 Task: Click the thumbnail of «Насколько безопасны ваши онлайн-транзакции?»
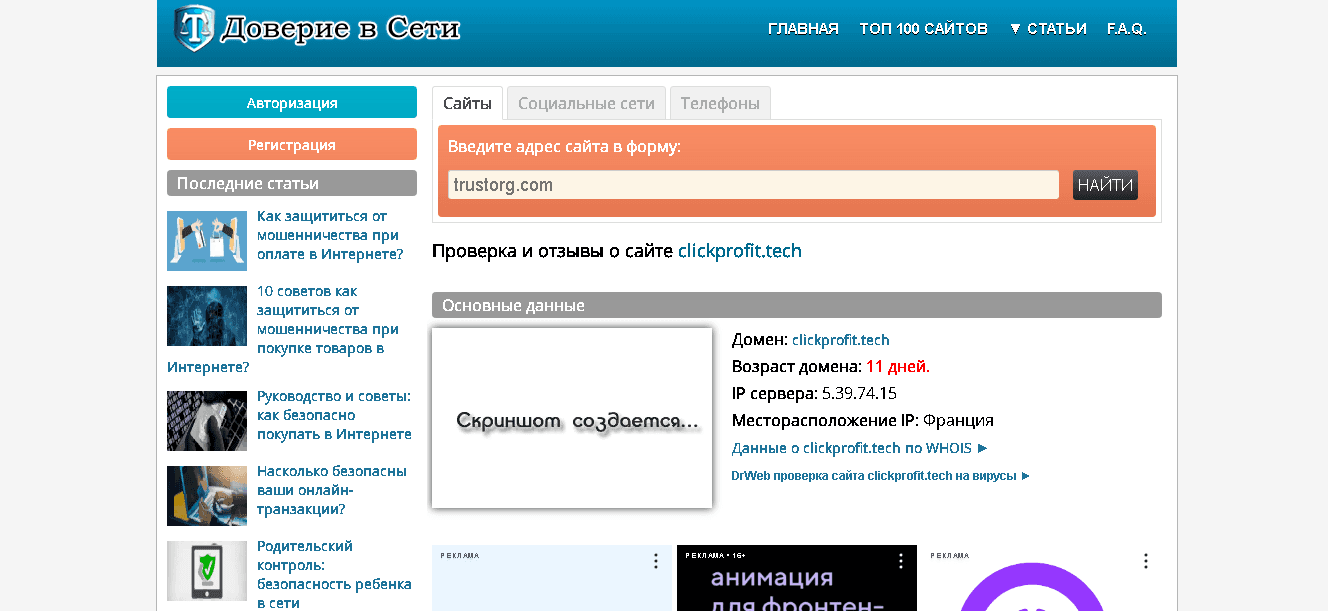(x=206, y=496)
